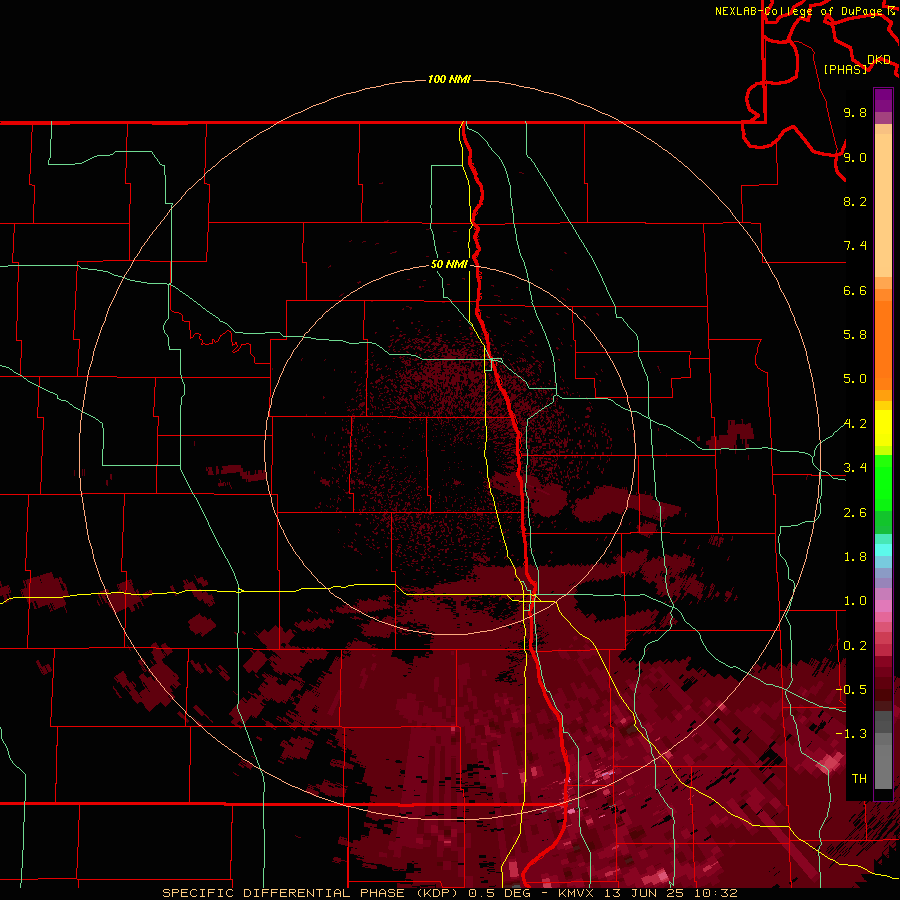Click the 5.8 value on the color scale
Viewport: 900px width, 900px height.
click(855, 335)
